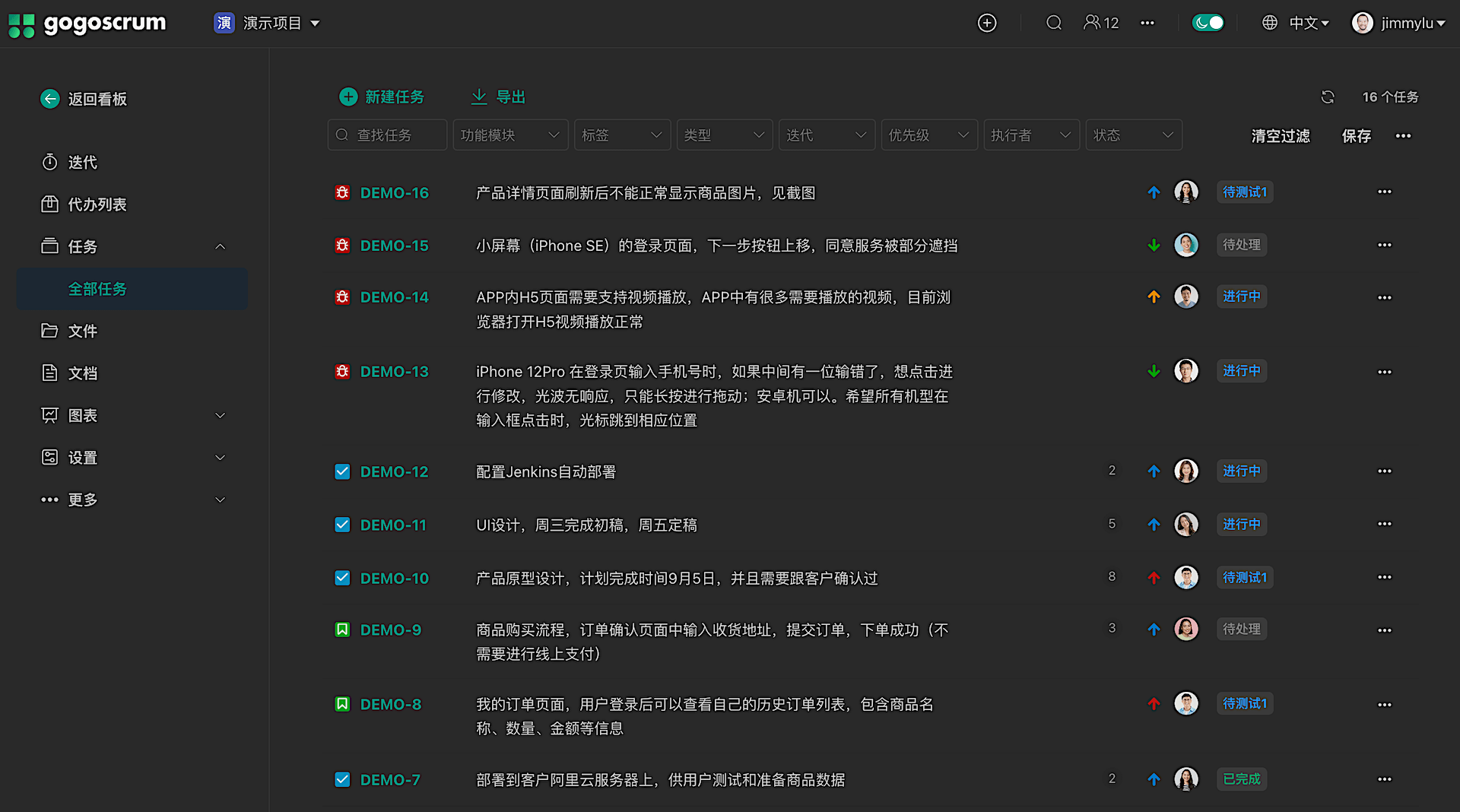Select 全部任务 in the sidebar
The width and height of the screenshot is (1460, 812).
(97, 289)
